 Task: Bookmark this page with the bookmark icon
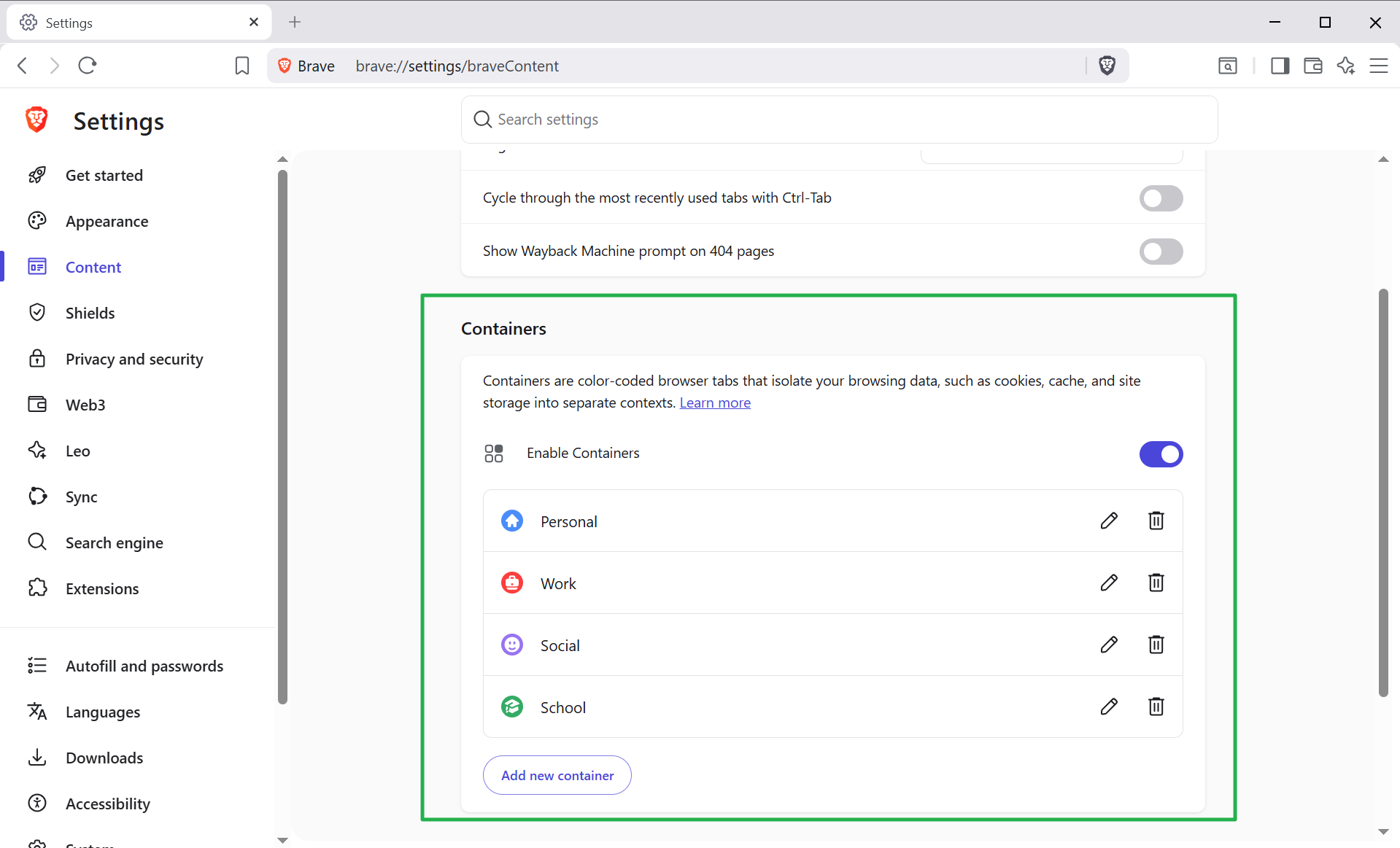(242, 66)
